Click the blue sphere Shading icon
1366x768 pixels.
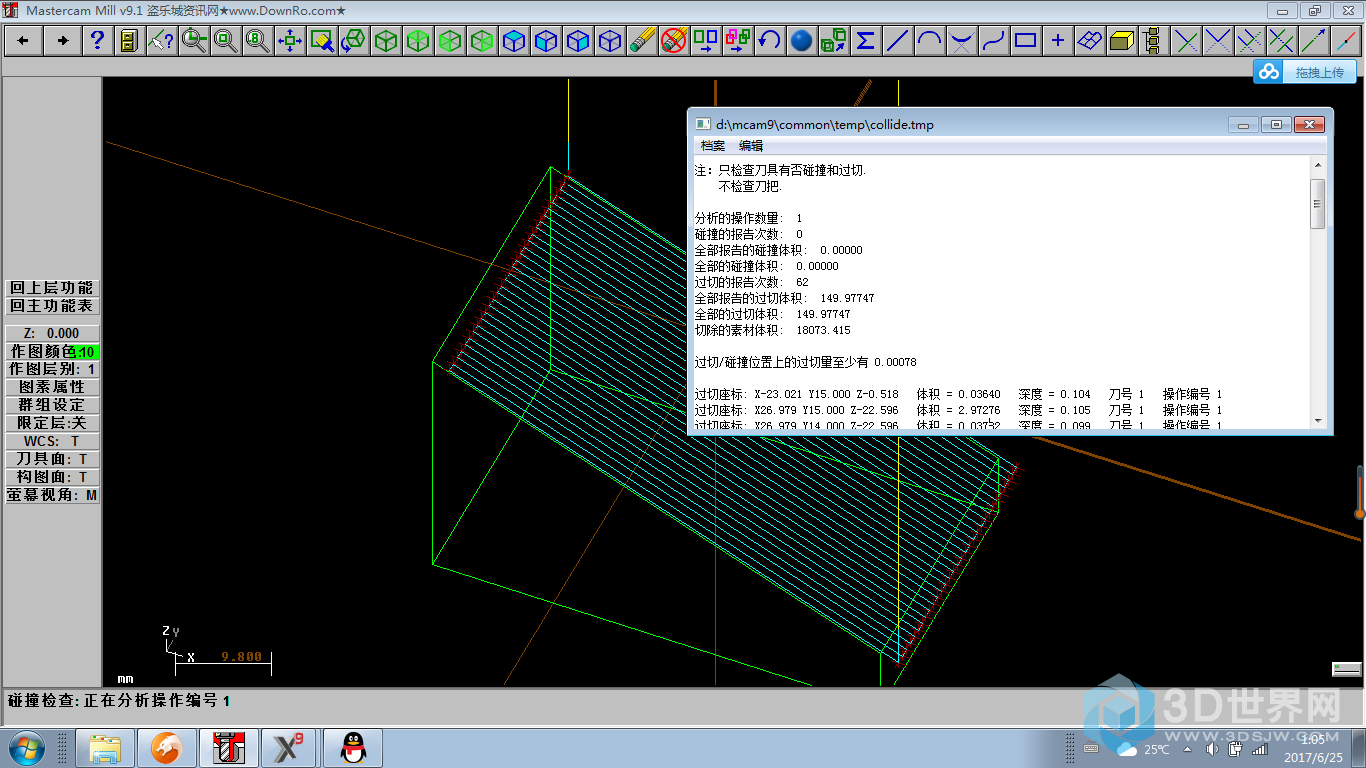(801, 41)
